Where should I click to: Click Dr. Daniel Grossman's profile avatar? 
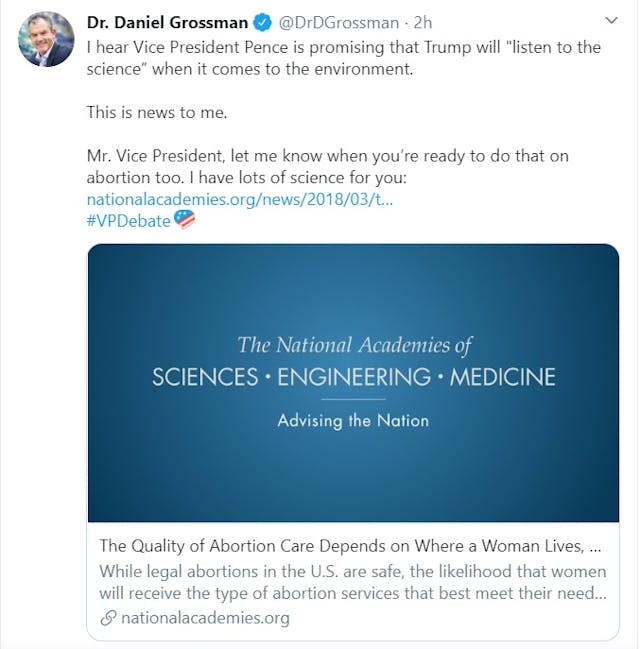46,39
